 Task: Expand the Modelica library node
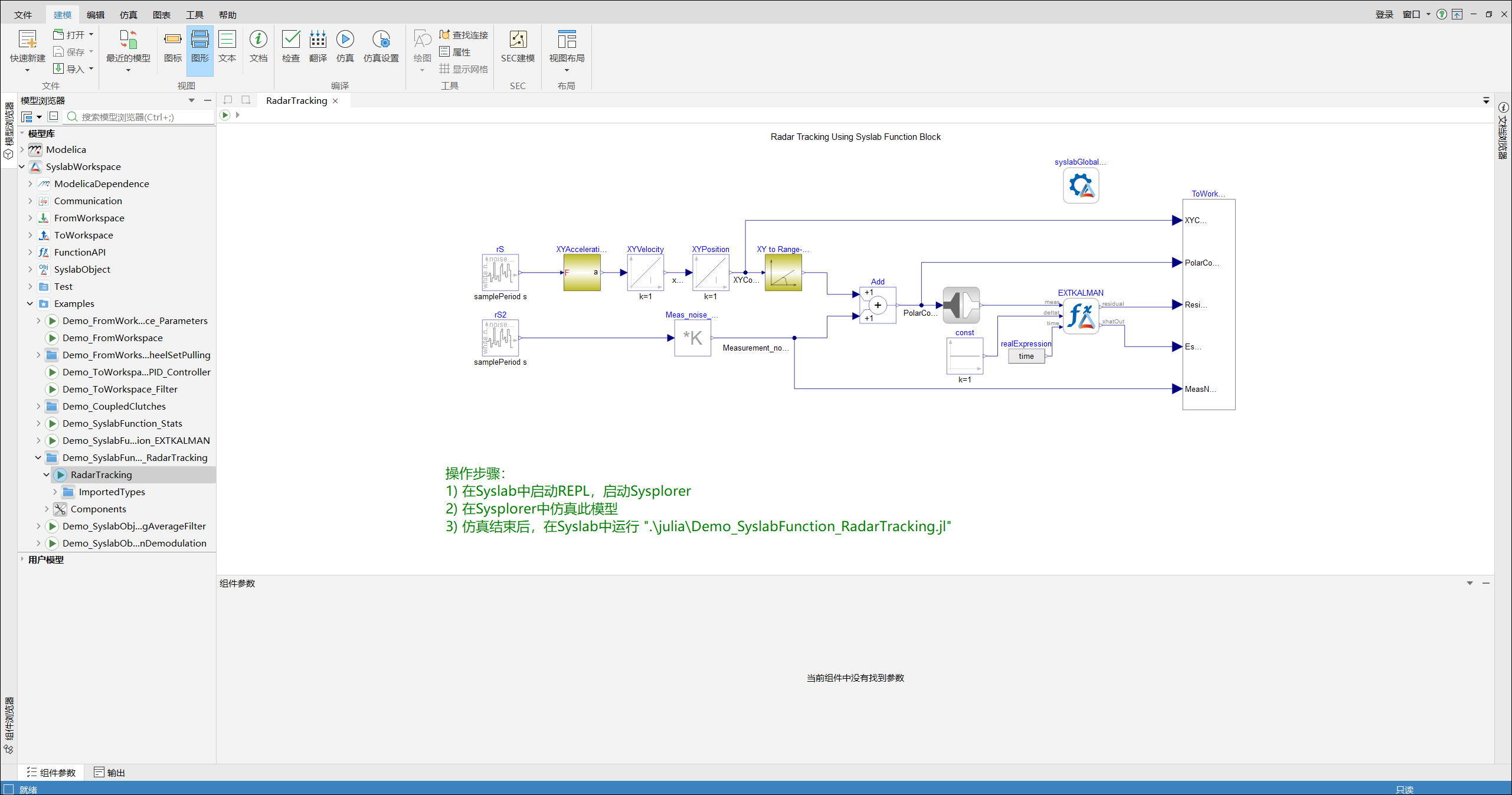tap(22, 150)
